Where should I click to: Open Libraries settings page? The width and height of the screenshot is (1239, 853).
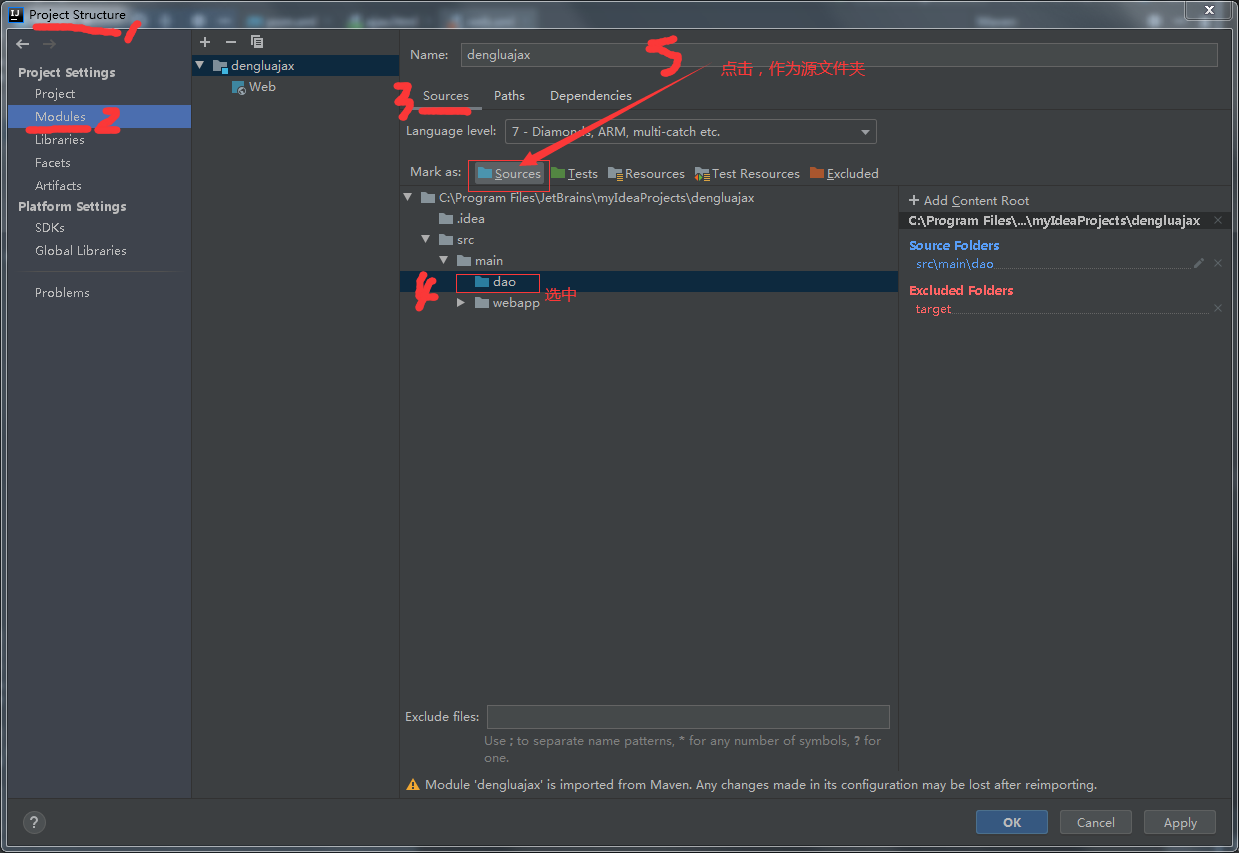click(x=60, y=140)
